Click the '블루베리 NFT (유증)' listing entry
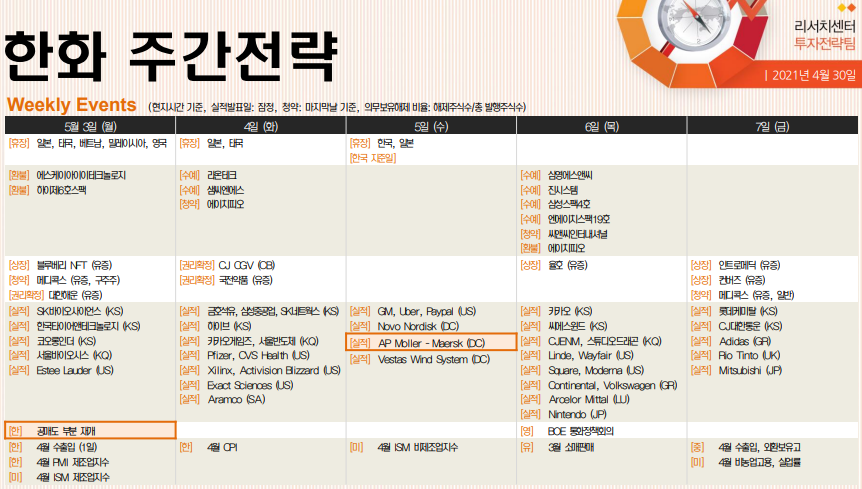This screenshot has height=489, width=862. [x=74, y=265]
